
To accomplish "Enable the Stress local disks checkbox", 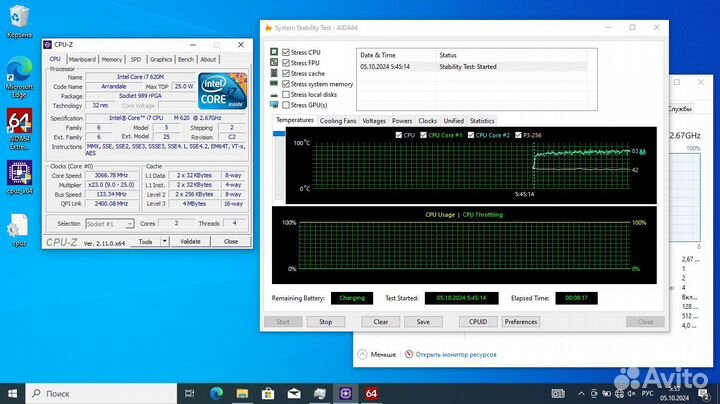I will 274,95.
